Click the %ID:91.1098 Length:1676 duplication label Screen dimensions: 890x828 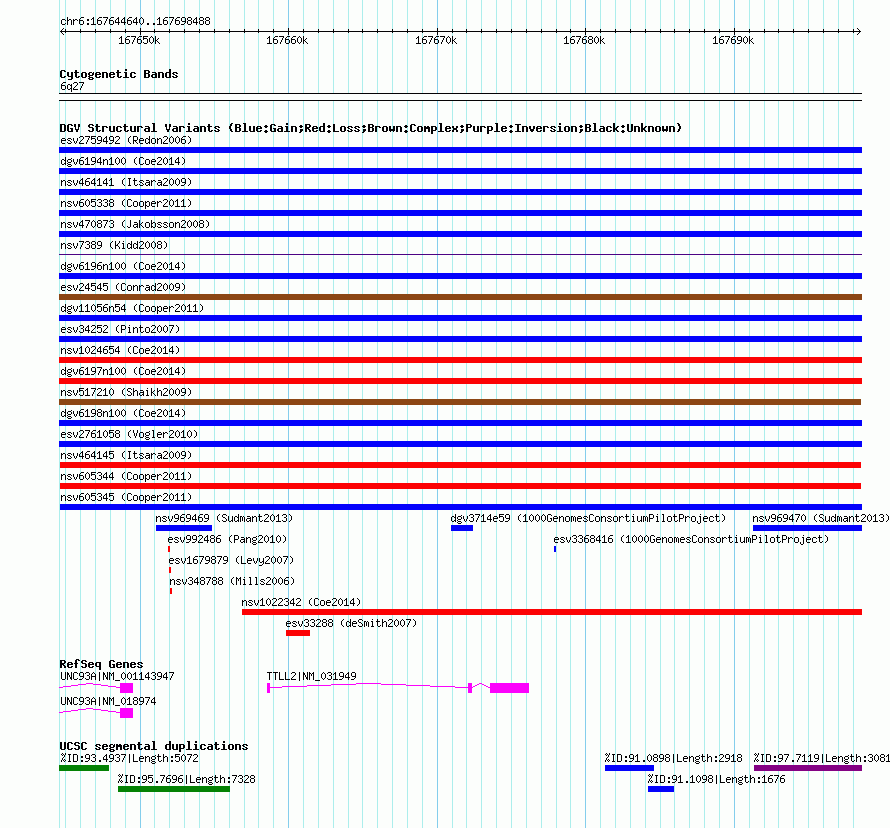[x=716, y=779]
